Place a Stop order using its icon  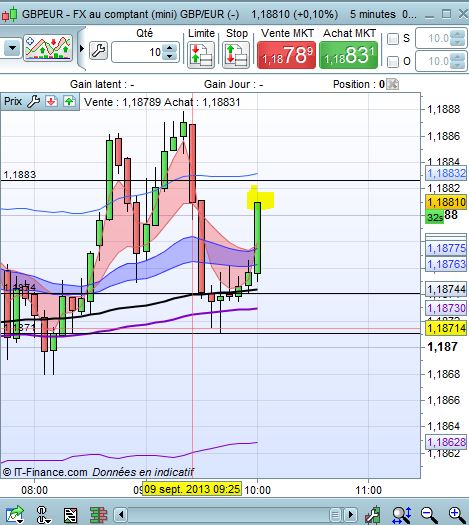[236, 55]
